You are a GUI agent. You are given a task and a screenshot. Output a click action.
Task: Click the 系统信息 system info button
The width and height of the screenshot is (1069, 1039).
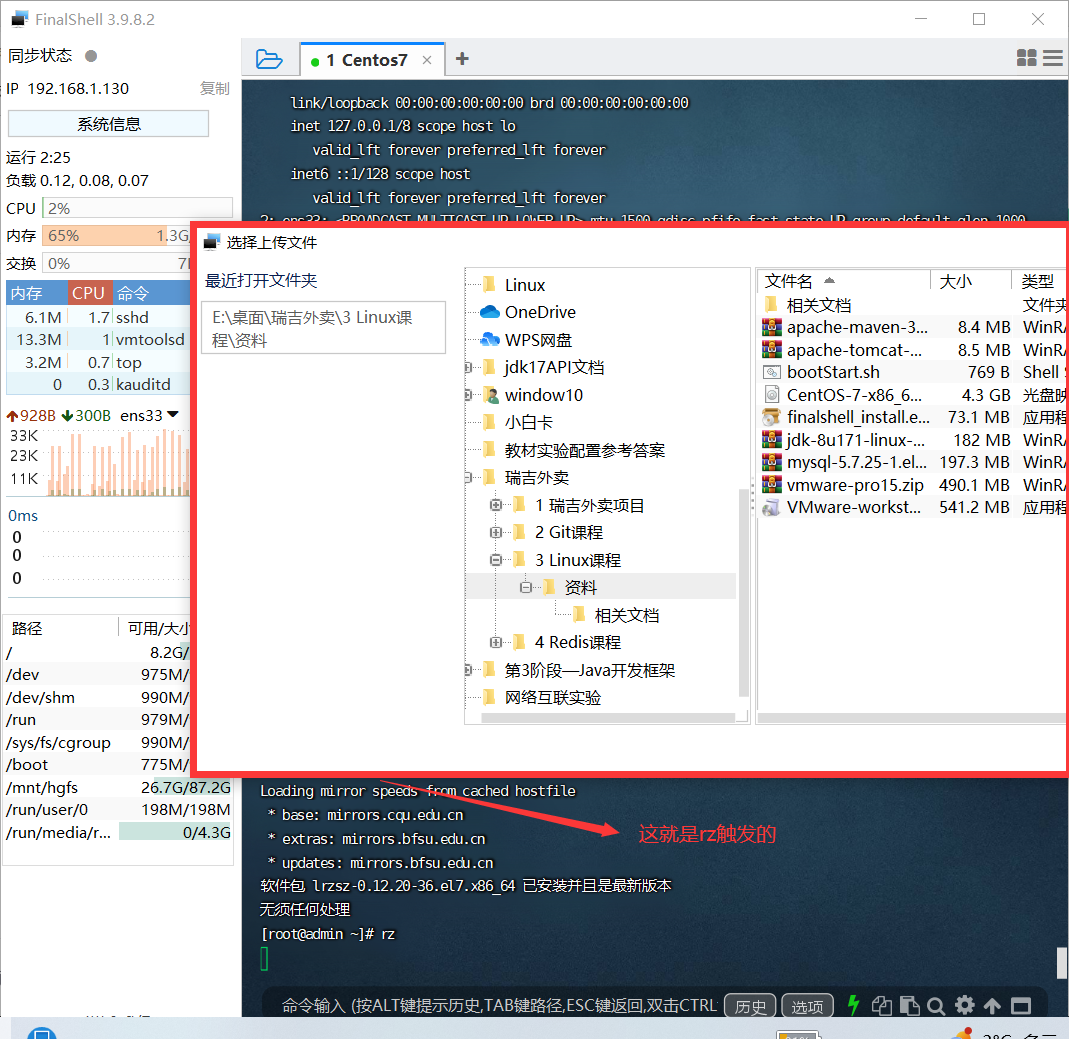coord(108,124)
